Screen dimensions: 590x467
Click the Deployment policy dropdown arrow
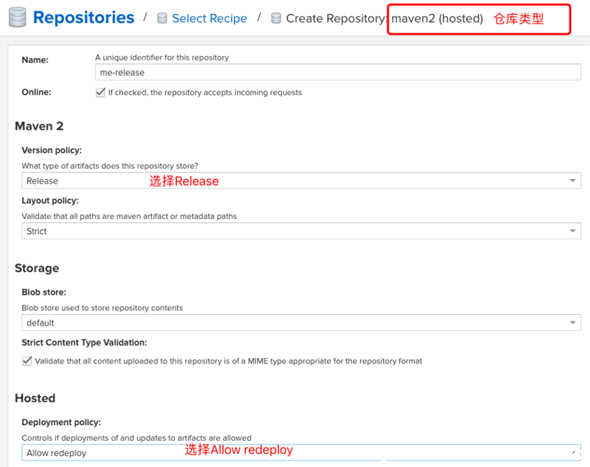[573, 452]
